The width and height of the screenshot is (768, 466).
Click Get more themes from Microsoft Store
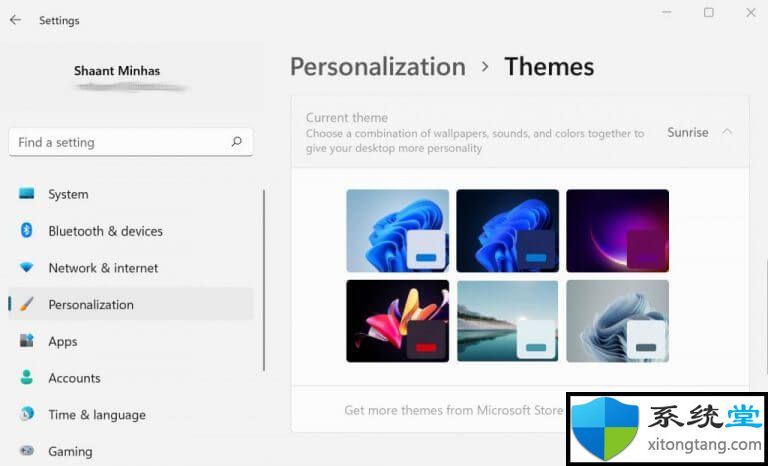454,410
